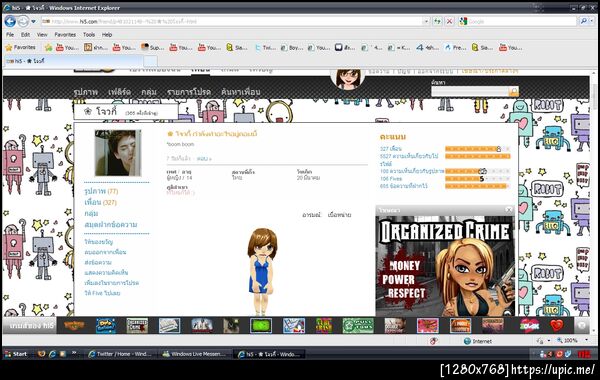Click the Windows Start button
The image size is (600, 380).
coord(16,354)
